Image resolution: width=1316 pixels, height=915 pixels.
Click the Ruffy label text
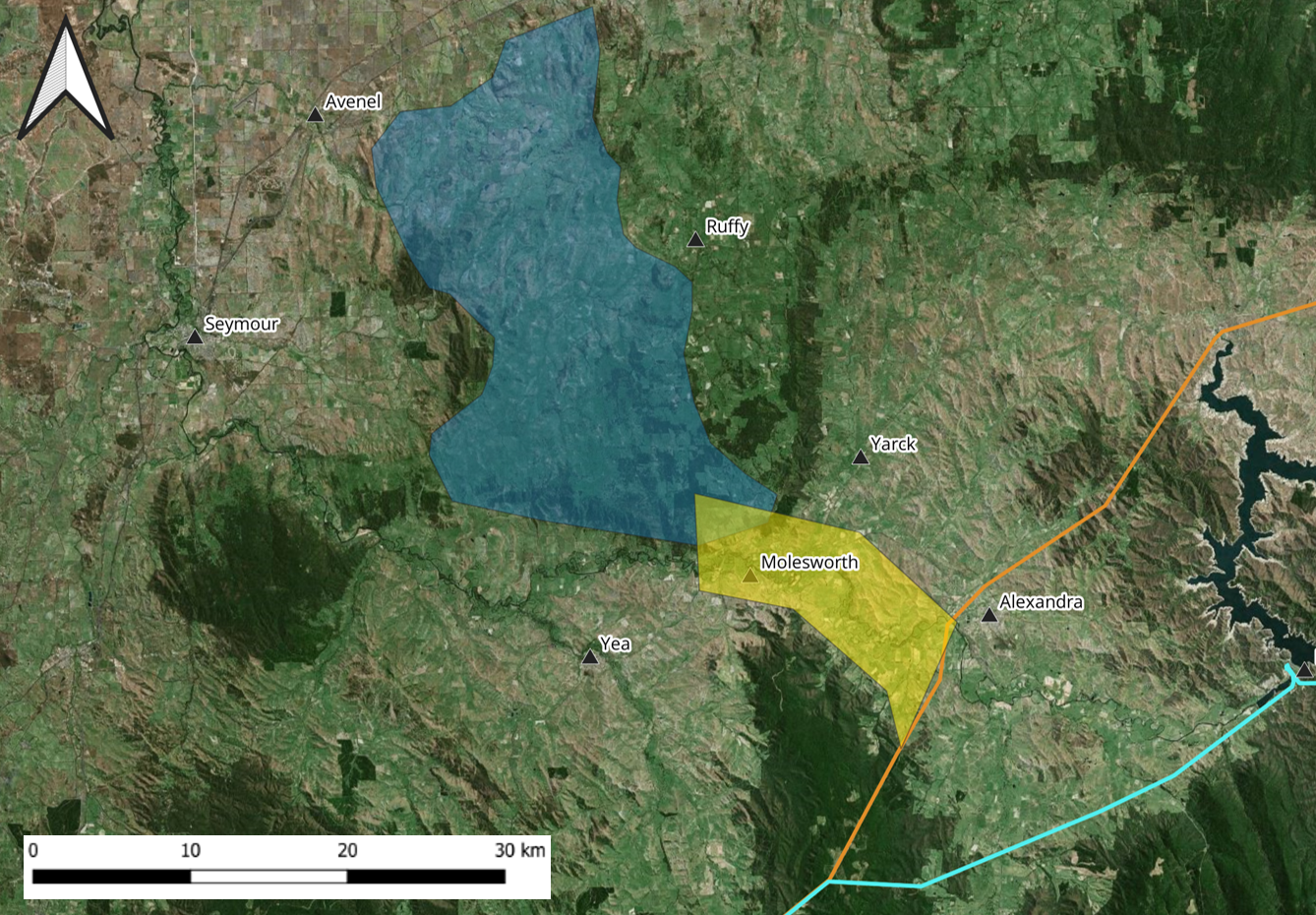[x=728, y=226]
